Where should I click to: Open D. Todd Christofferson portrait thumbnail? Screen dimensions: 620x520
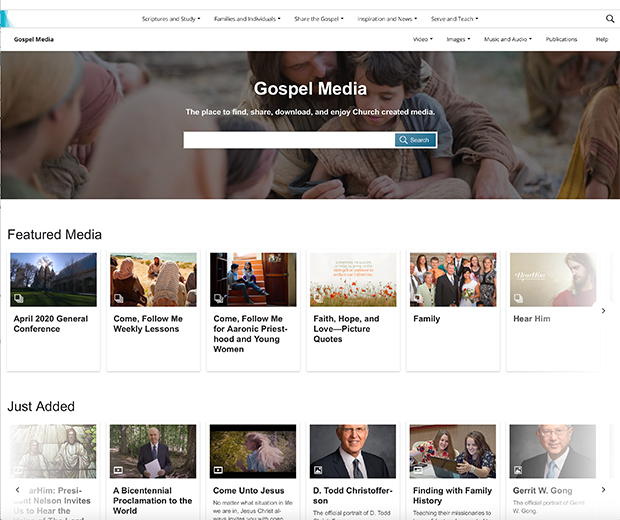pyautogui.click(x=353, y=451)
